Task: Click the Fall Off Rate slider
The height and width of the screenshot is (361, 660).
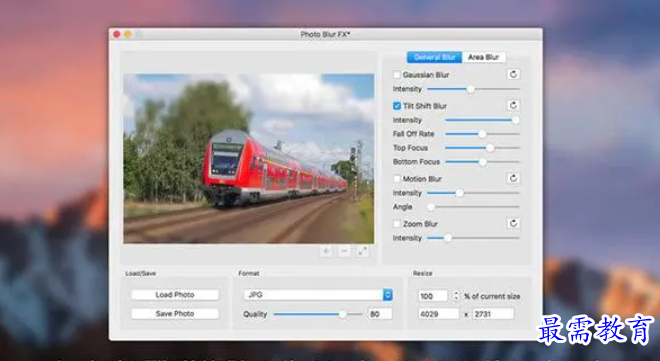Action: 482,134
